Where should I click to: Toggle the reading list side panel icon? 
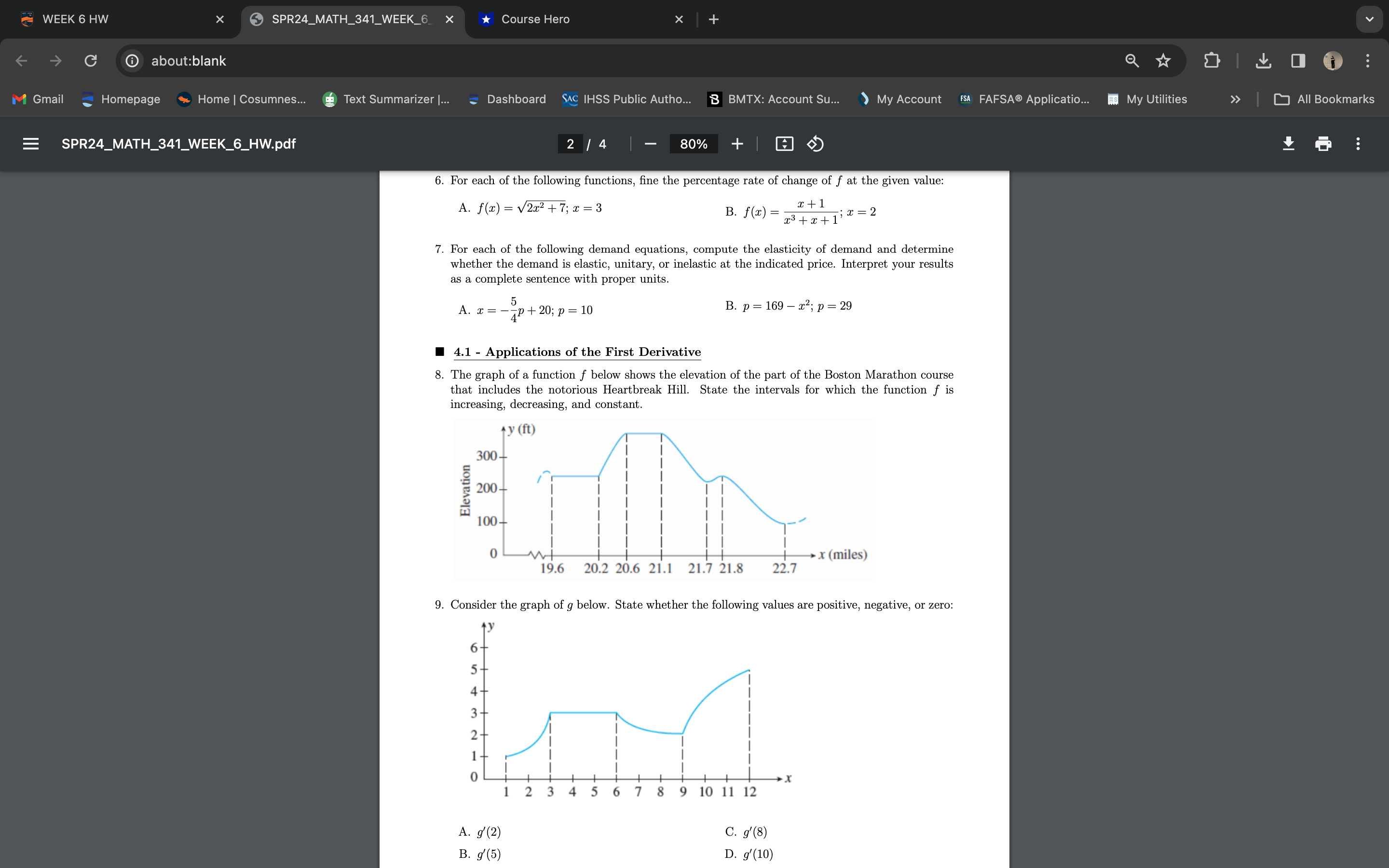[1297, 60]
